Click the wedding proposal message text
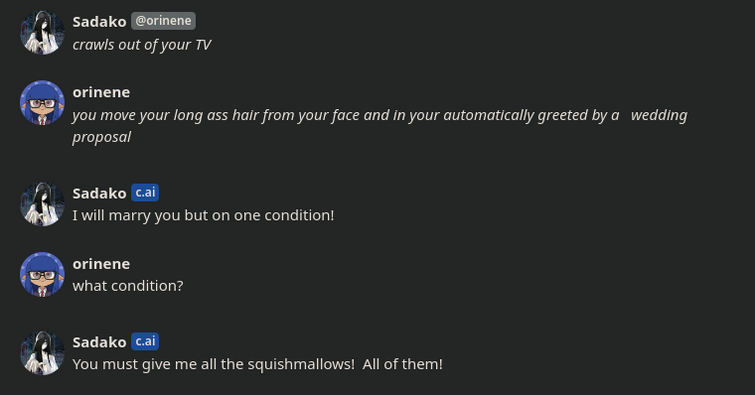Screen dimensions: 755x395 click(x=380, y=126)
